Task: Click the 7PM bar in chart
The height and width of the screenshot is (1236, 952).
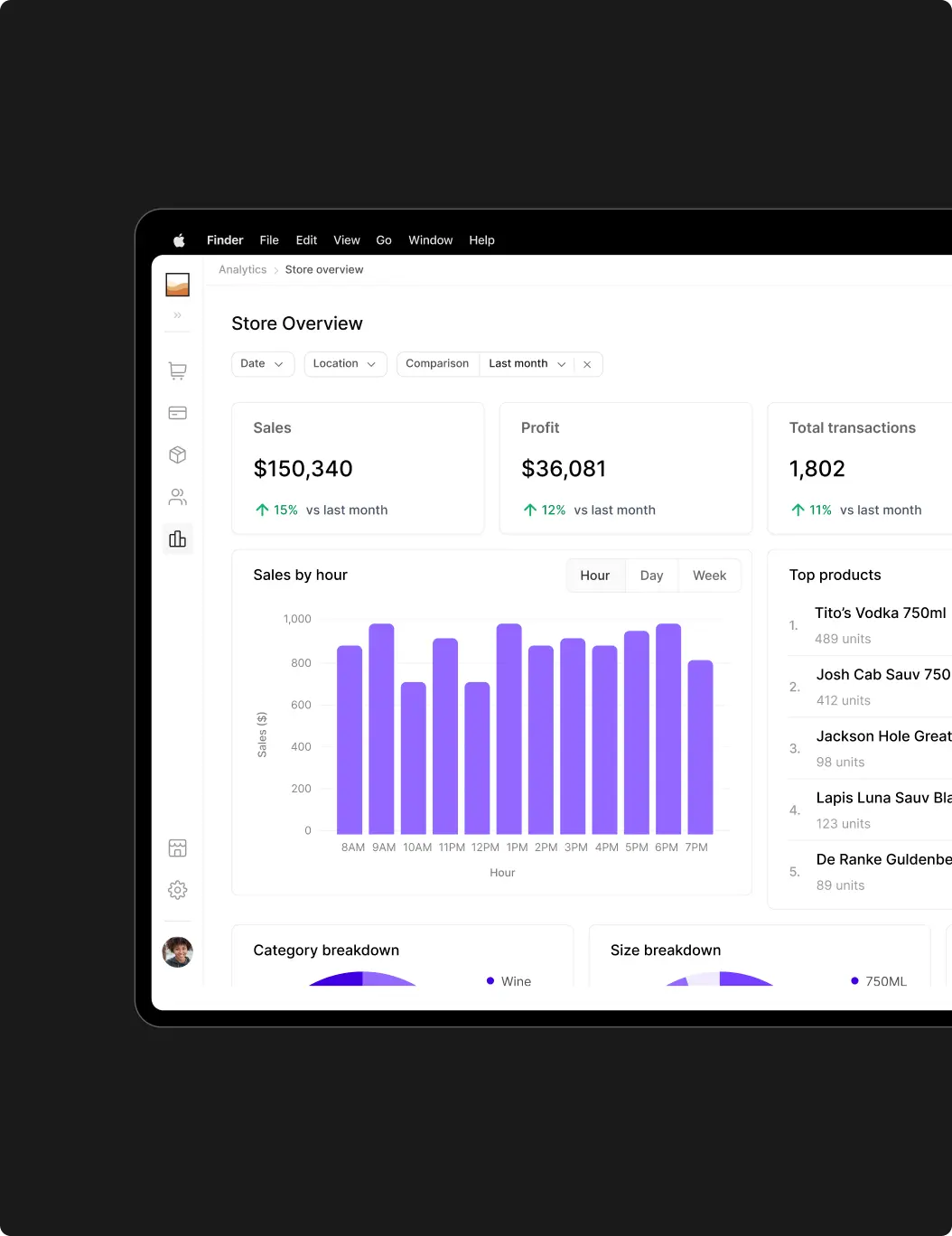Action: click(x=700, y=746)
